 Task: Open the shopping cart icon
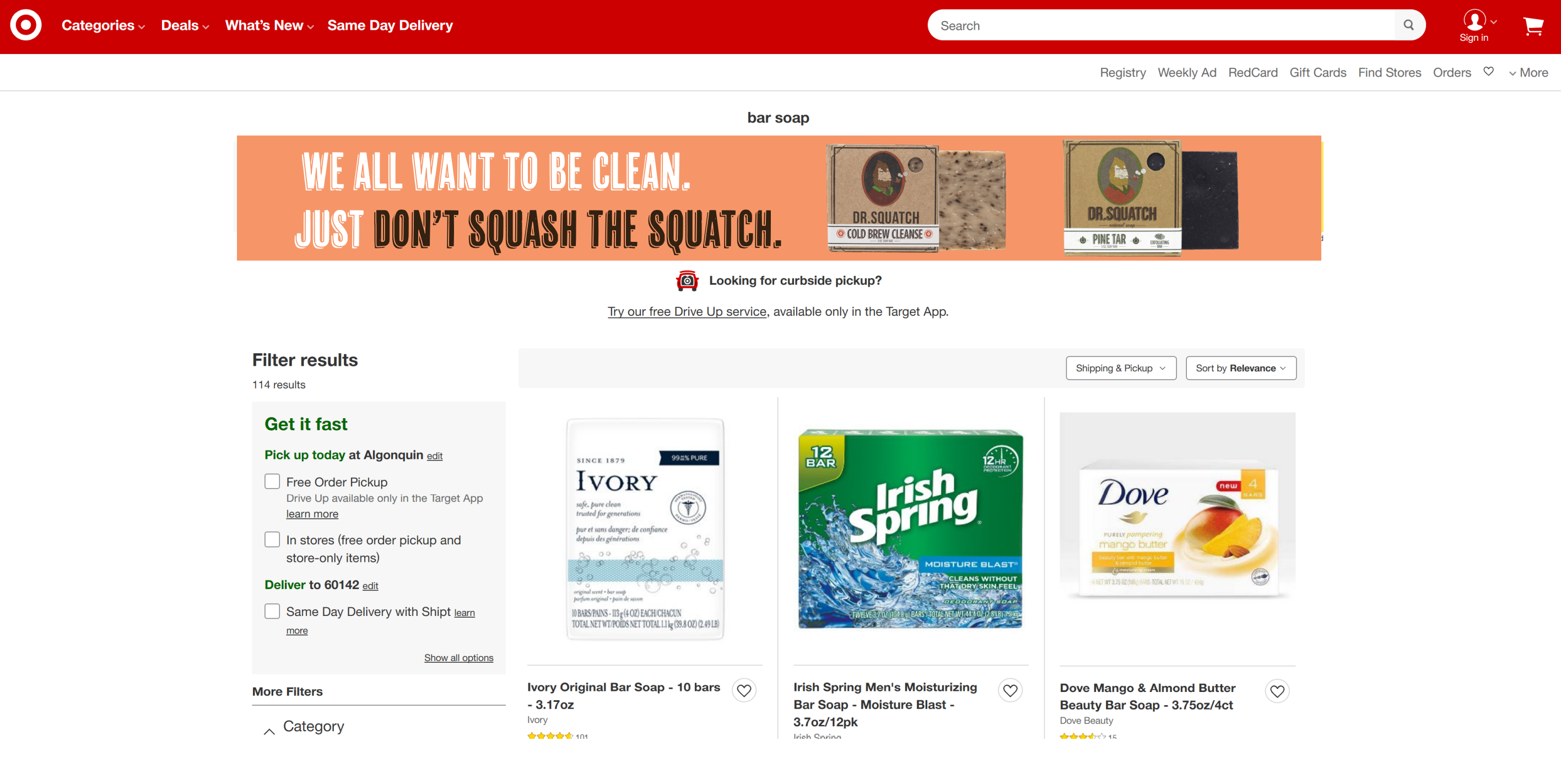click(1532, 25)
